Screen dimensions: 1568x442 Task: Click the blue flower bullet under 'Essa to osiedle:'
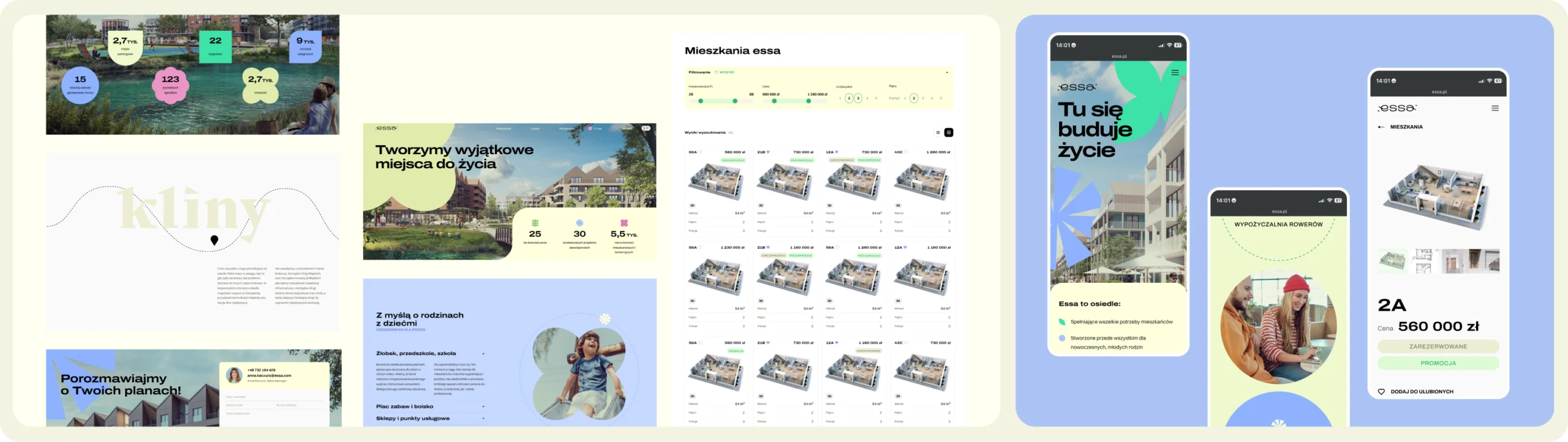click(1062, 338)
